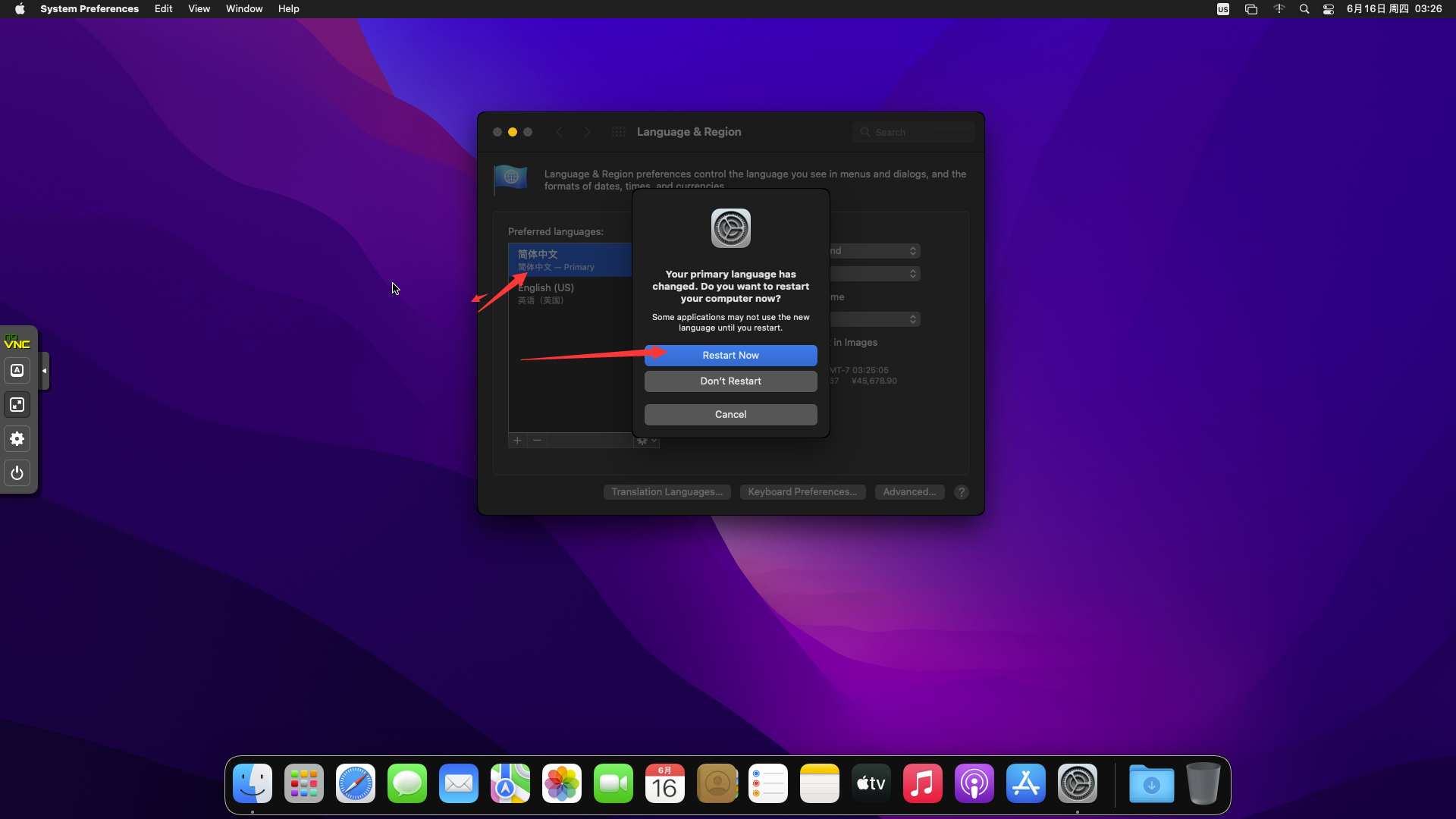The image size is (1456, 819).
Task: Open Maps from the Dock
Action: point(510,784)
